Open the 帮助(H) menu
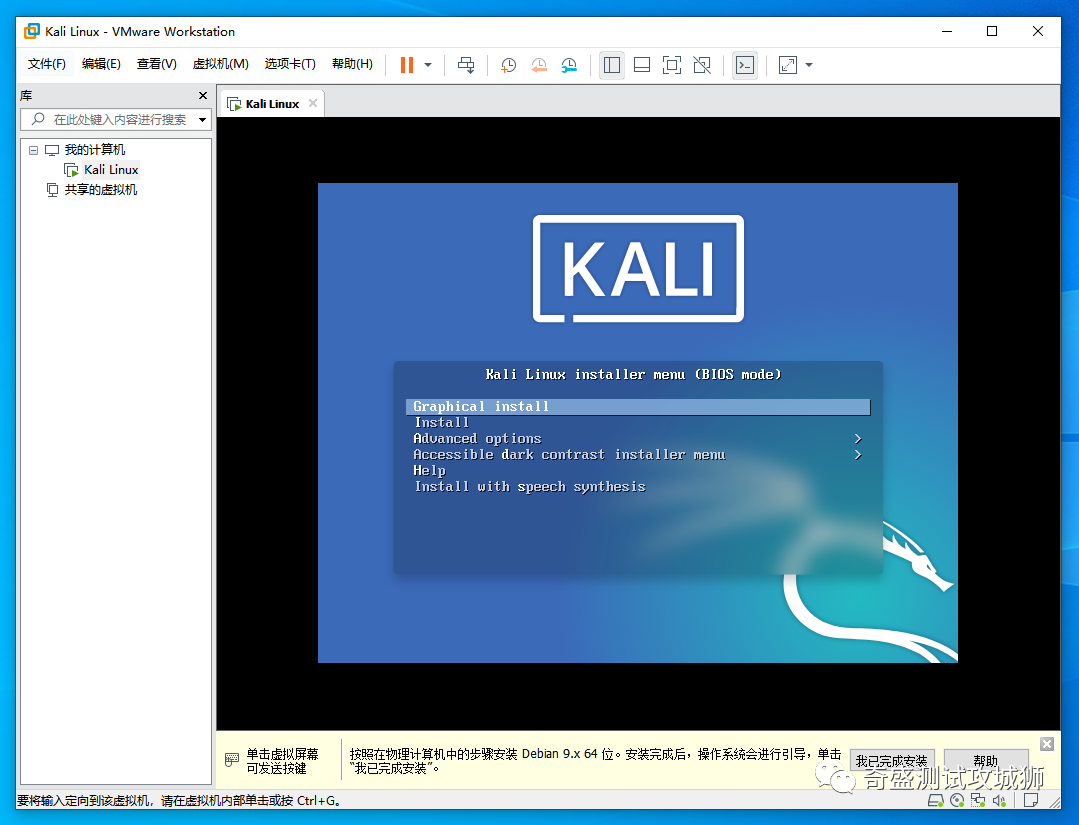The image size is (1079, 825). pos(352,64)
